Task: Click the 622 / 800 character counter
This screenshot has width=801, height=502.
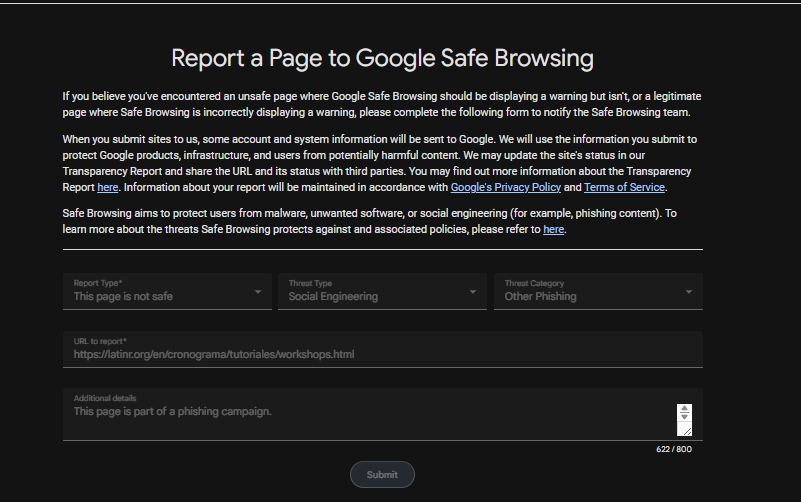Action: [674, 449]
